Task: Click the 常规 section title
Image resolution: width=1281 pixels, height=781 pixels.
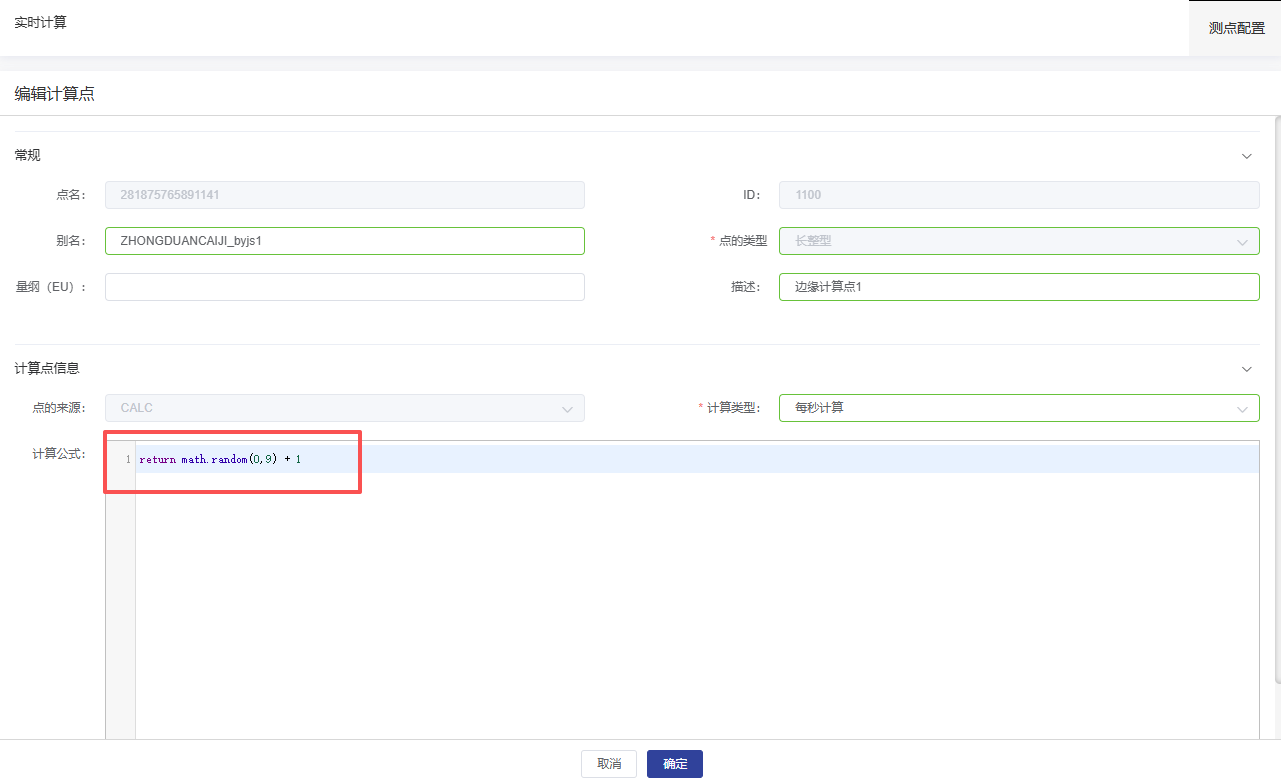Action: pyautogui.click(x=27, y=155)
